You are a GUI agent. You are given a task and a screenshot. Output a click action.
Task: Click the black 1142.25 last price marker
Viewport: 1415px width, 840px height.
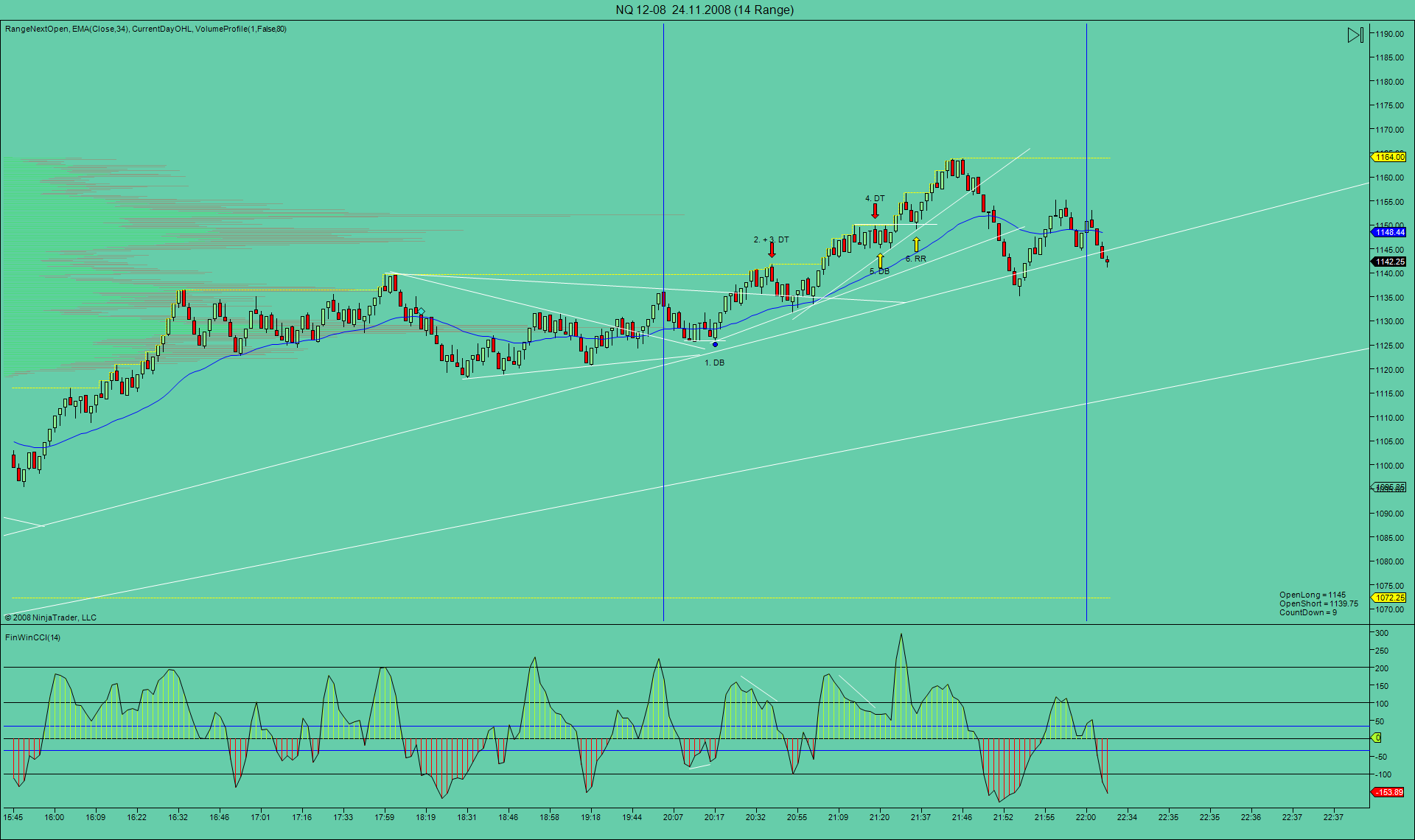coord(1389,262)
